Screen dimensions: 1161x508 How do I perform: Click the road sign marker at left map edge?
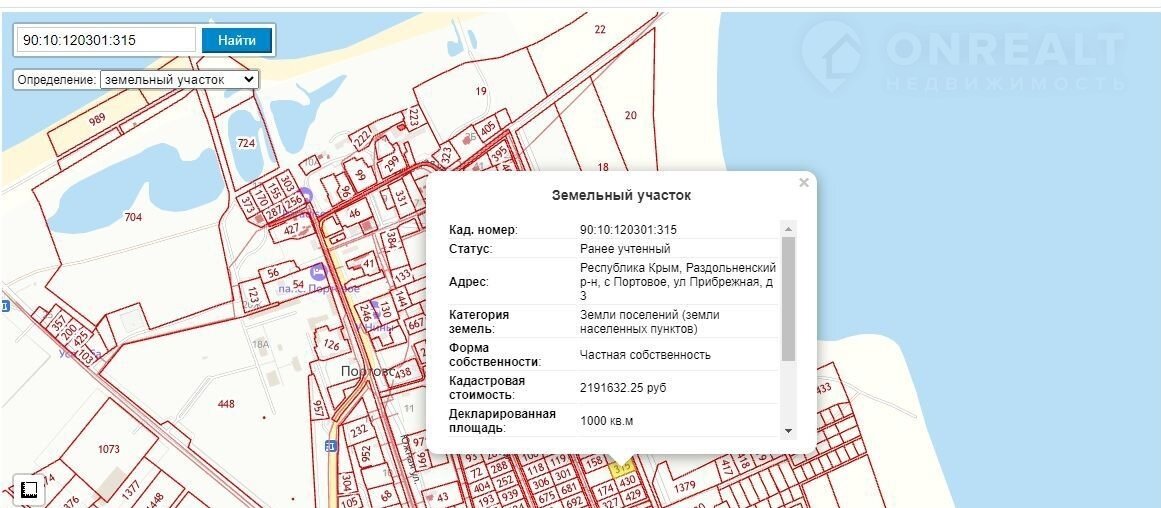point(4,306)
